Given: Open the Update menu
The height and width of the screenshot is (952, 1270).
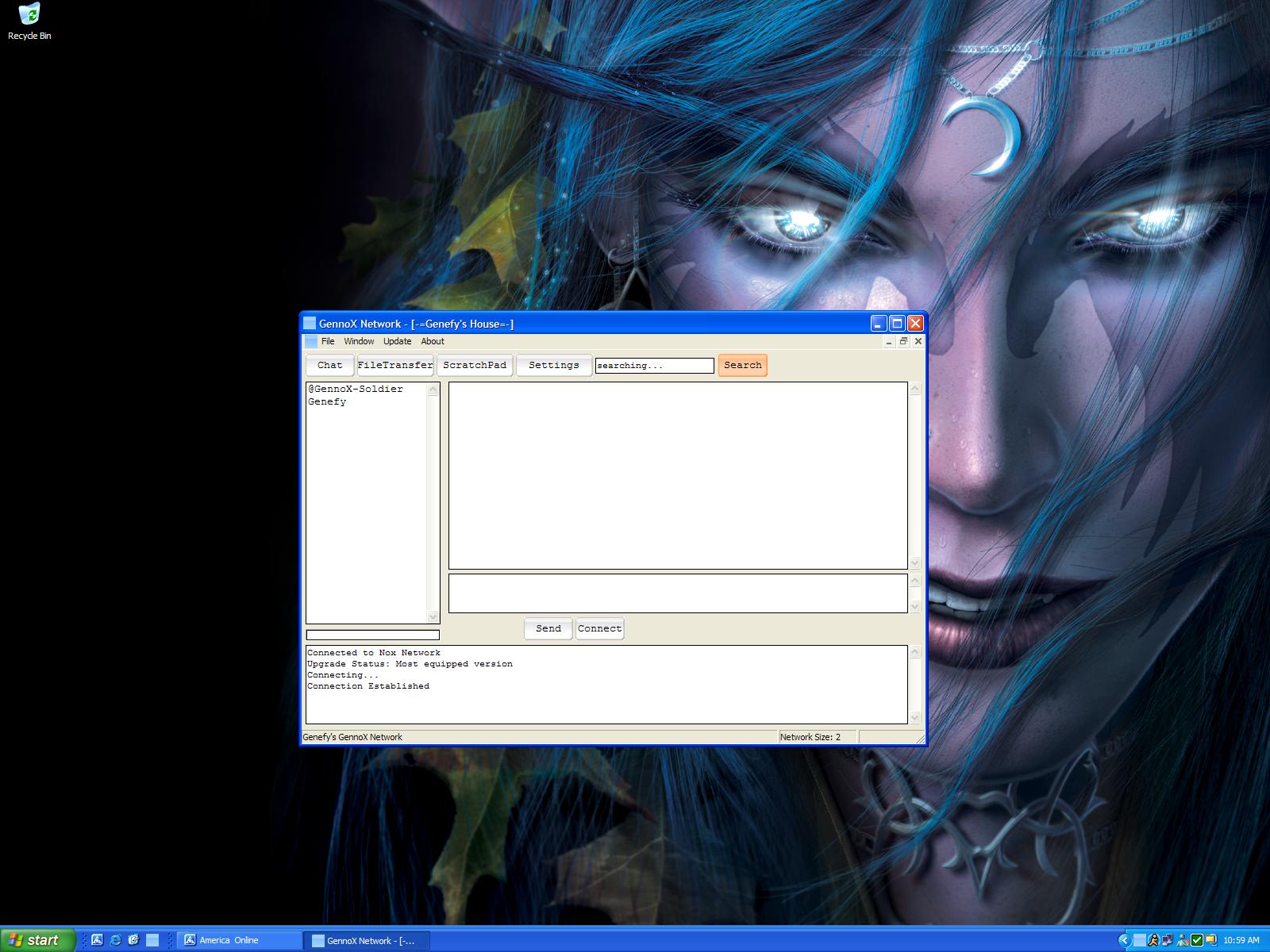Looking at the screenshot, I should click(397, 341).
